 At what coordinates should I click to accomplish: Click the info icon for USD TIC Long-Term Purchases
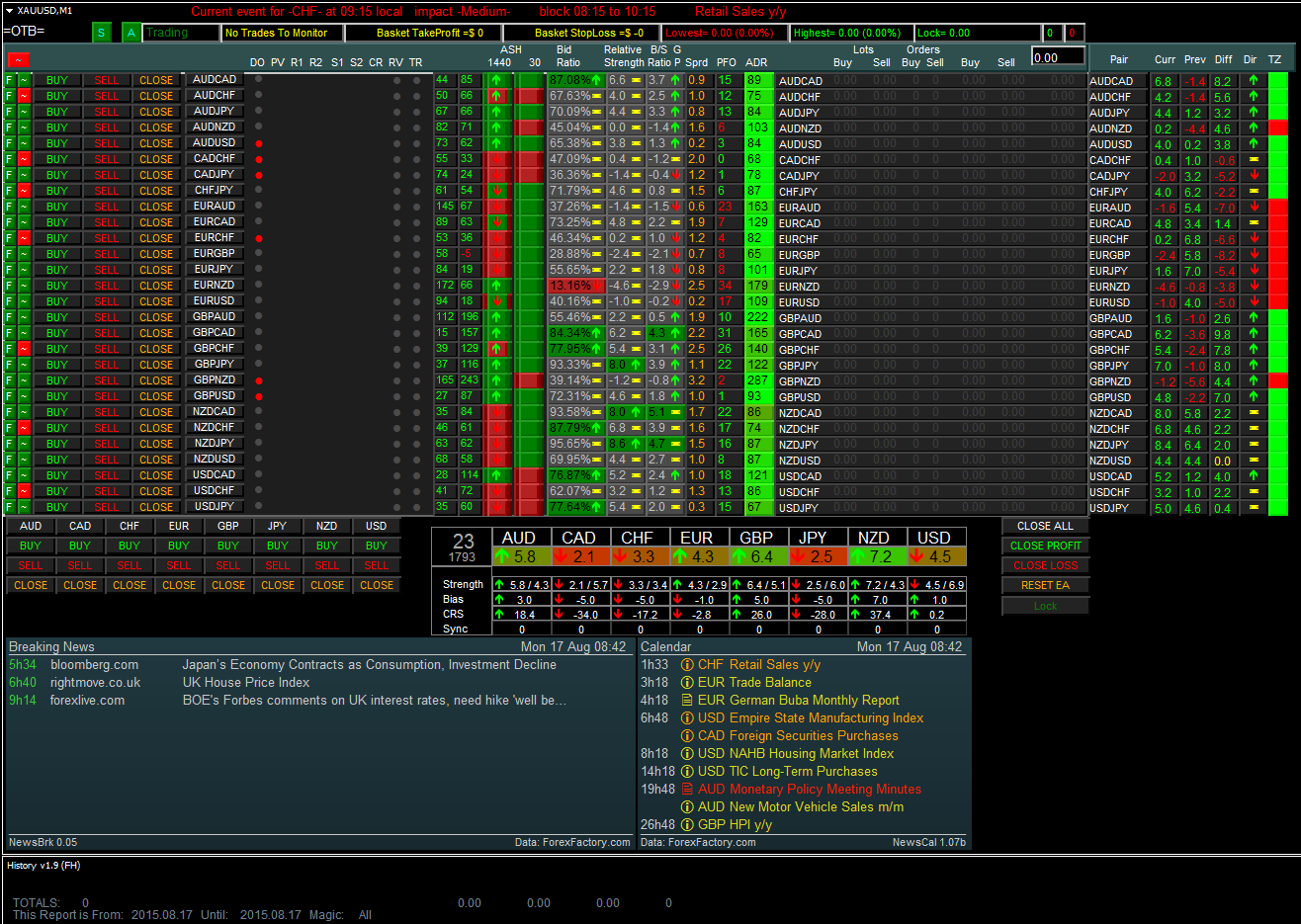point(687,772)
